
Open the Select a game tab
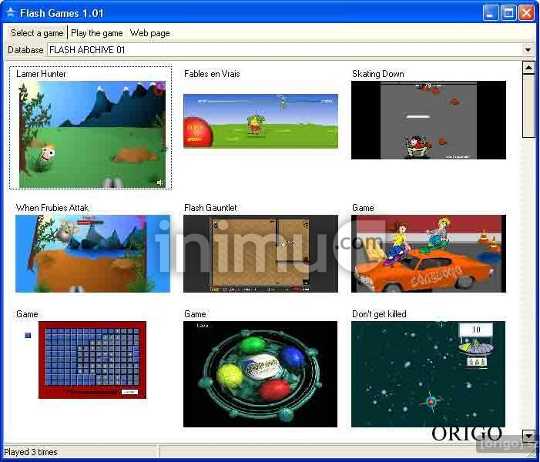tap(37, 33)
